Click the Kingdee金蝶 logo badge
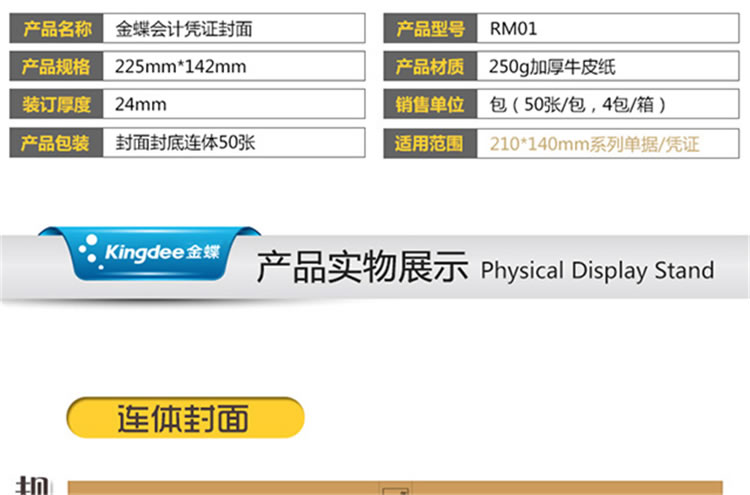 pos(151,253)
